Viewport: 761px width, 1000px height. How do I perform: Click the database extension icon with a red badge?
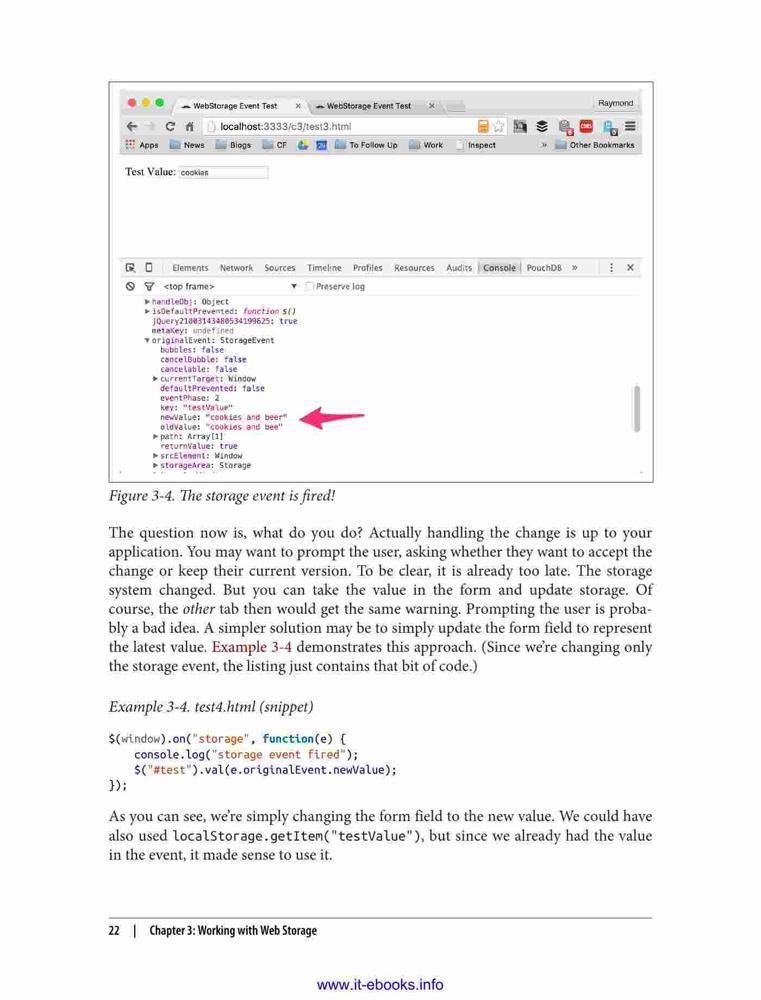[x=565, y=127]
